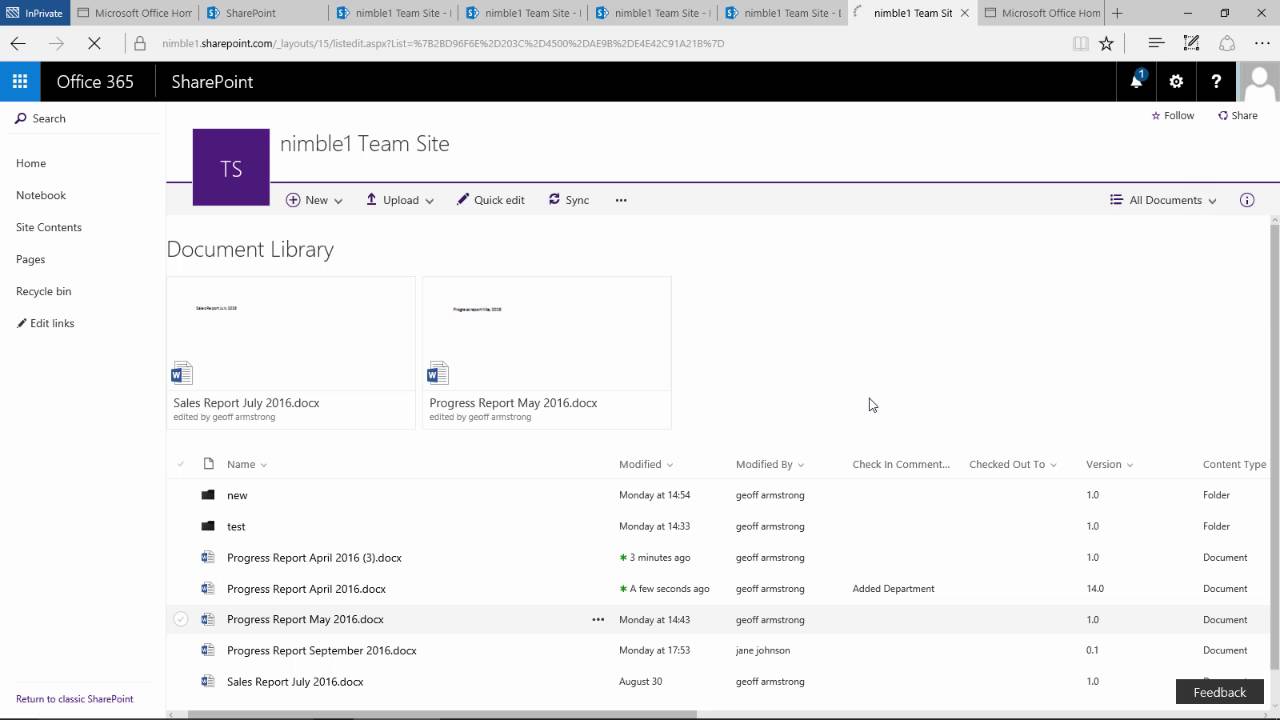Stop loading the page in the browser

93,43
